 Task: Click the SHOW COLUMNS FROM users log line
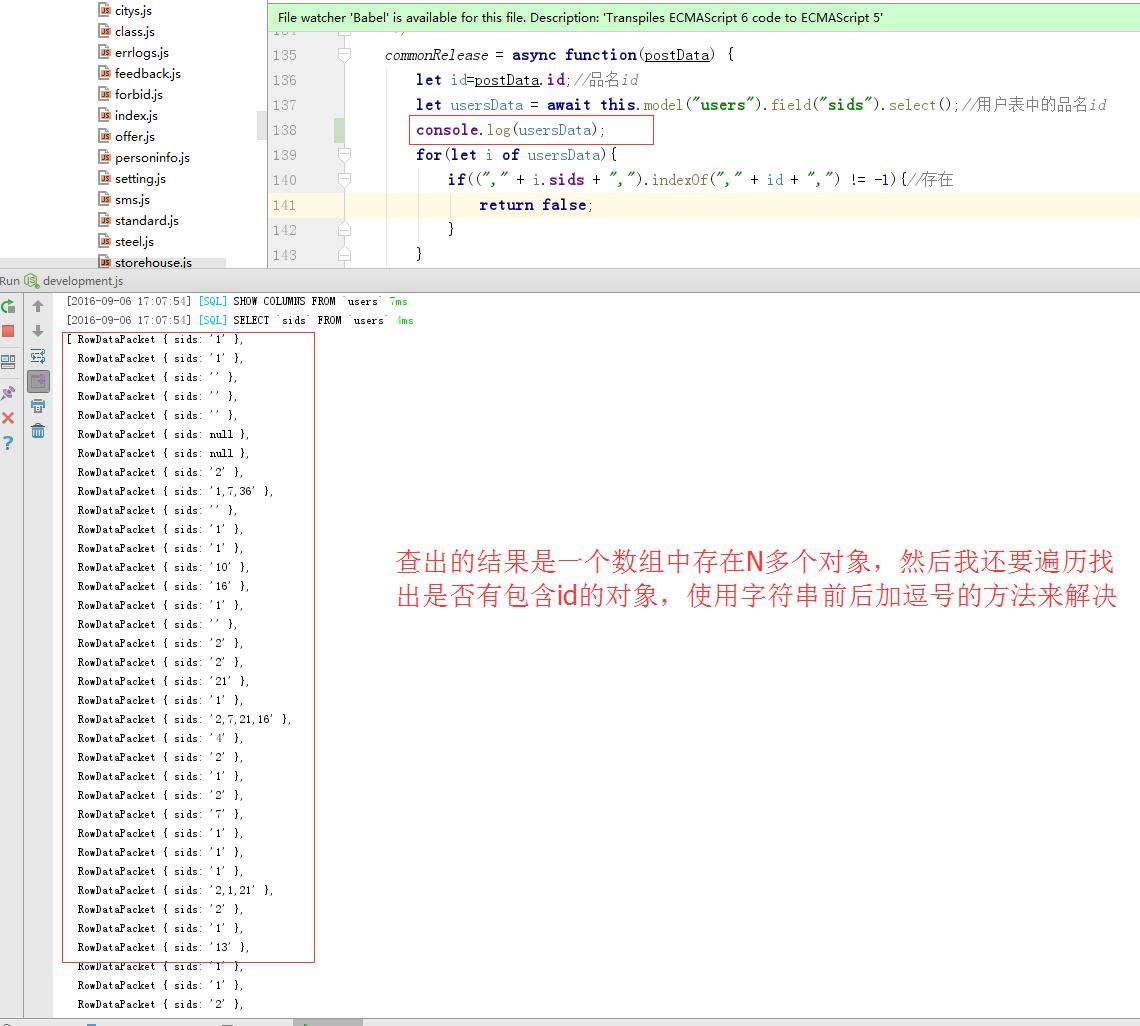click(237, 301)
